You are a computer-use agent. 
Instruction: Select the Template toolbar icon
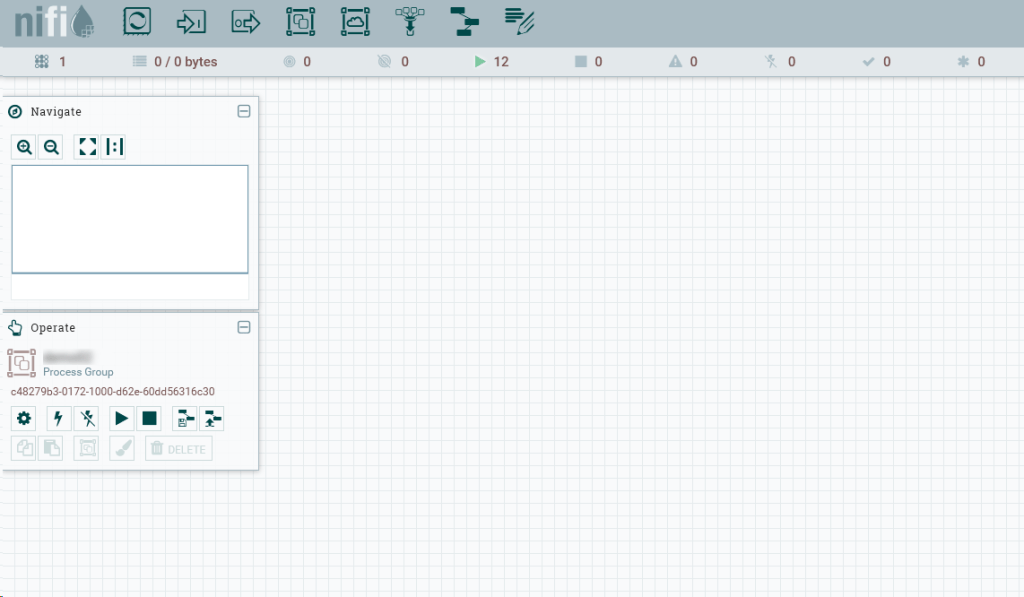(464, 21)
